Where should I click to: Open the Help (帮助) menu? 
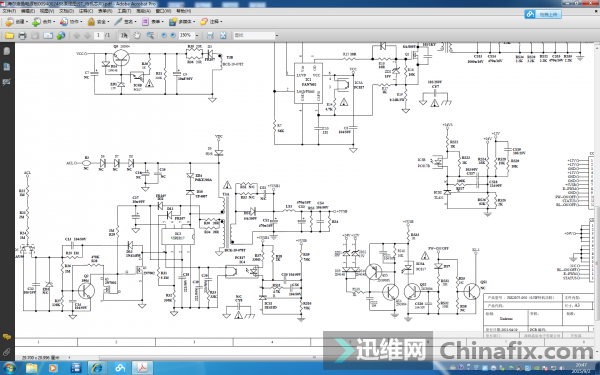click(x=183, y=11)
